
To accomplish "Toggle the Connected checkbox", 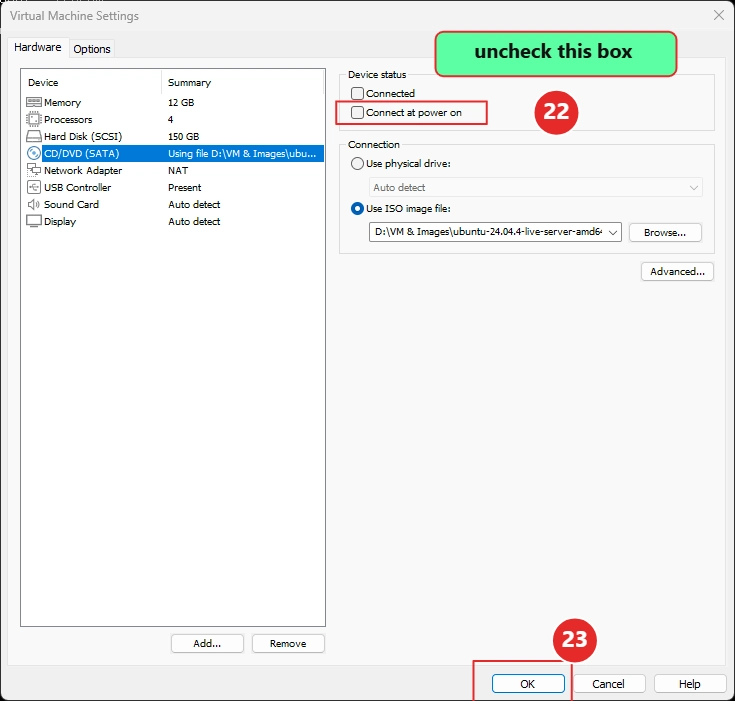I will 357,93.
